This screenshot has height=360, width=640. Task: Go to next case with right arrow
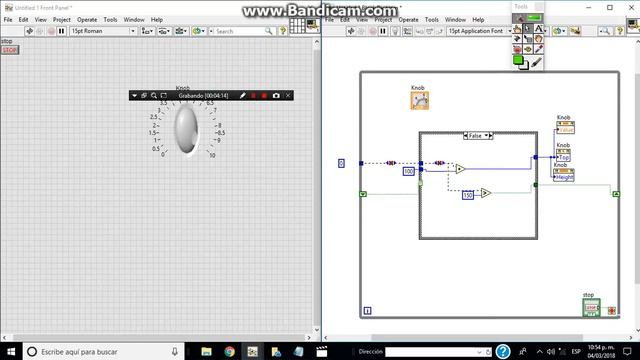coord(491,136)
